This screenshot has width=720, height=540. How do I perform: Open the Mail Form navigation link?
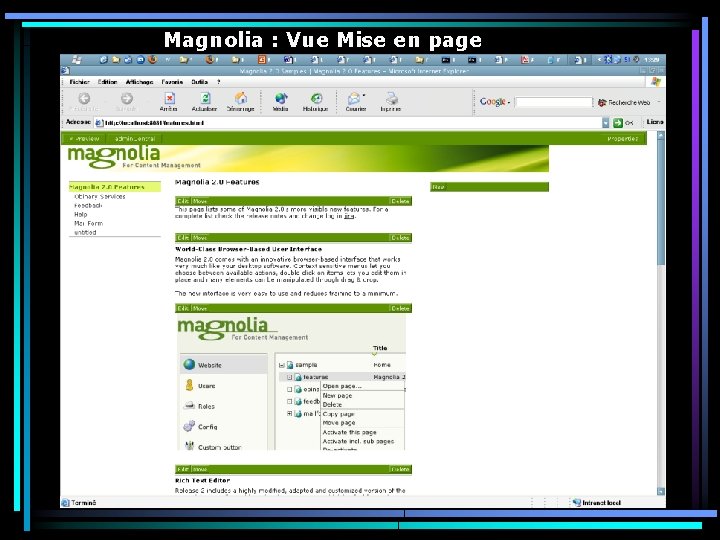point(89,223)
